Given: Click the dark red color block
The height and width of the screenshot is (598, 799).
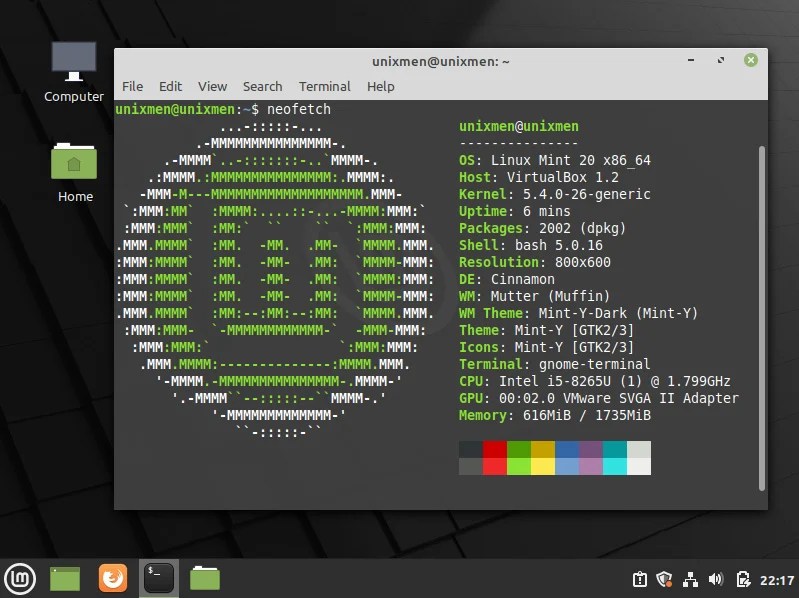Looking at the screenshot, I should click(x=495, y=449).
